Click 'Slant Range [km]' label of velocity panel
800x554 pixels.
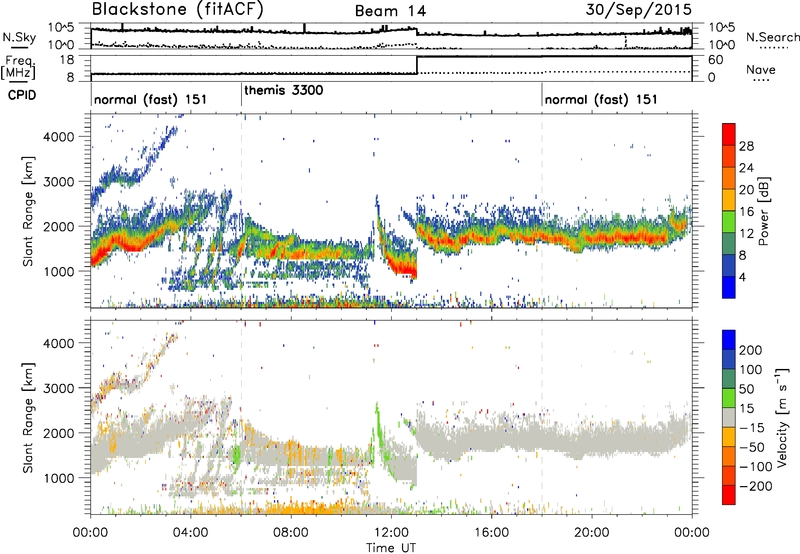click(28, 418)
